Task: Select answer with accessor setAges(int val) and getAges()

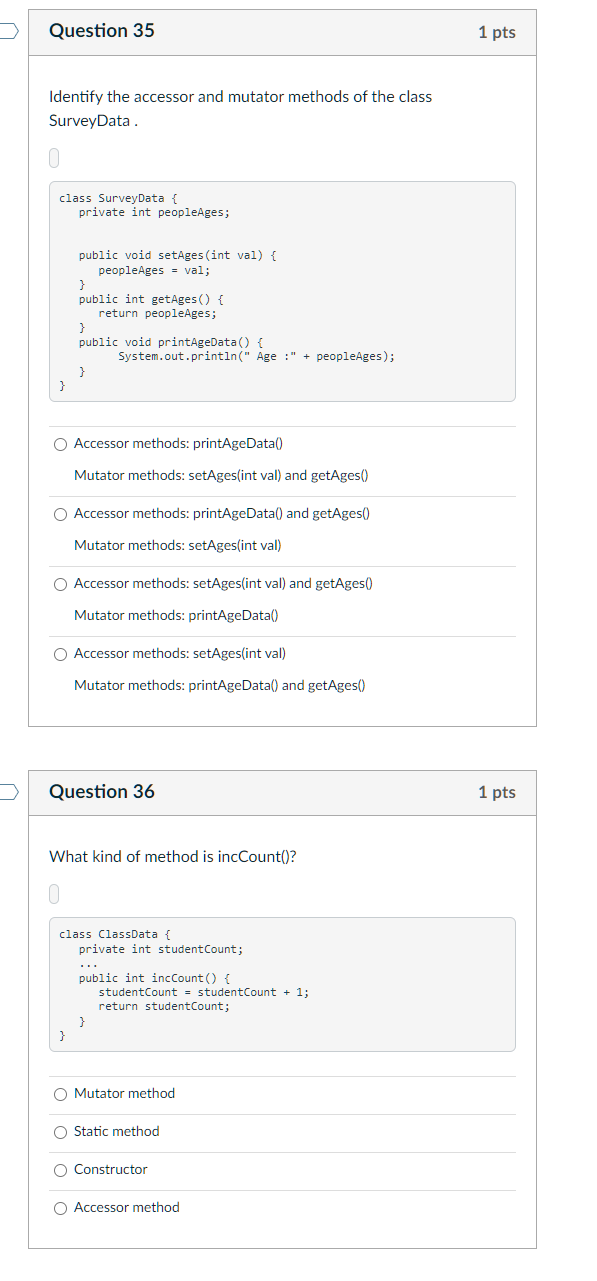Action: tap(61, 583)
